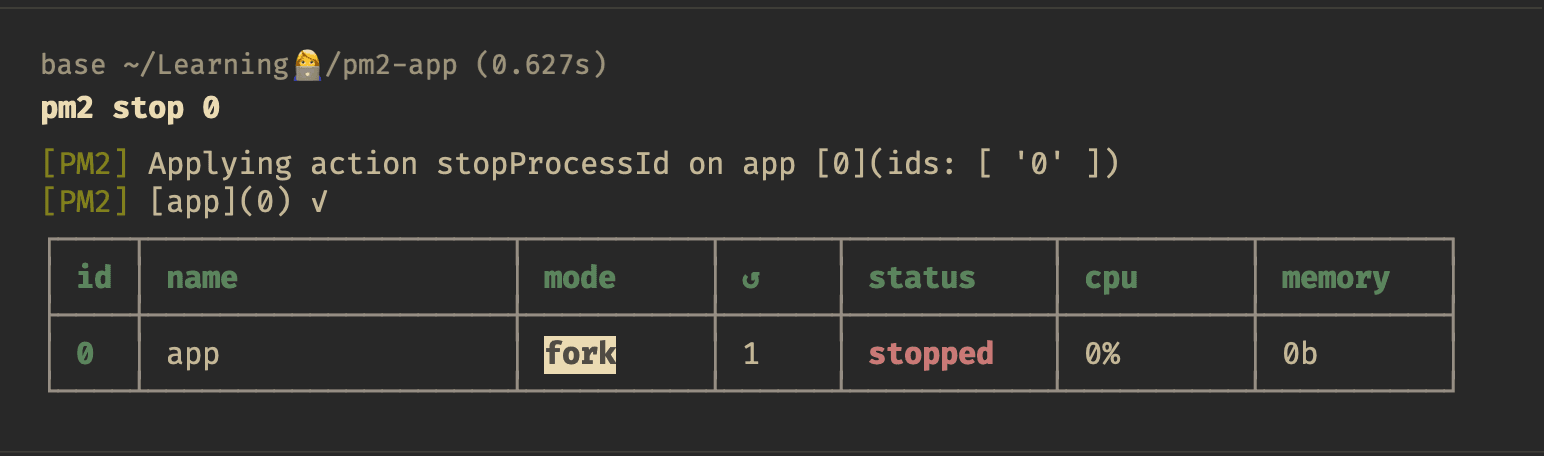Click the restart count value 1

pyautogui.click(x=751, y=354)
